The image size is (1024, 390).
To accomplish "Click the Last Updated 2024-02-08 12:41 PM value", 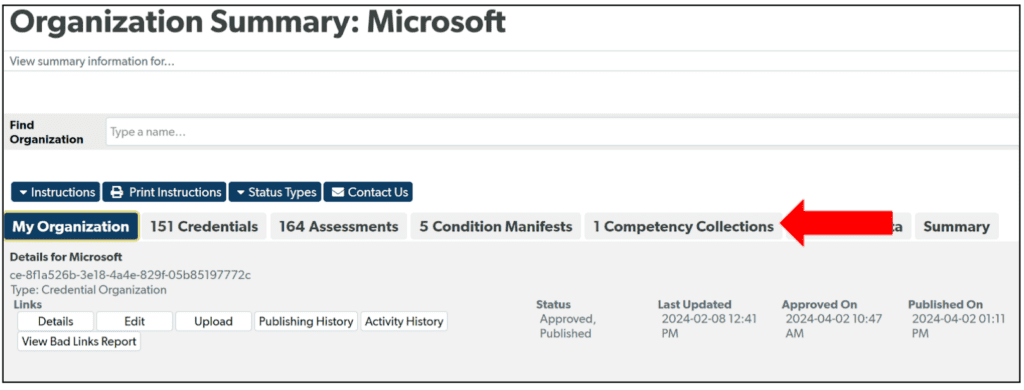I will point(709,327).
